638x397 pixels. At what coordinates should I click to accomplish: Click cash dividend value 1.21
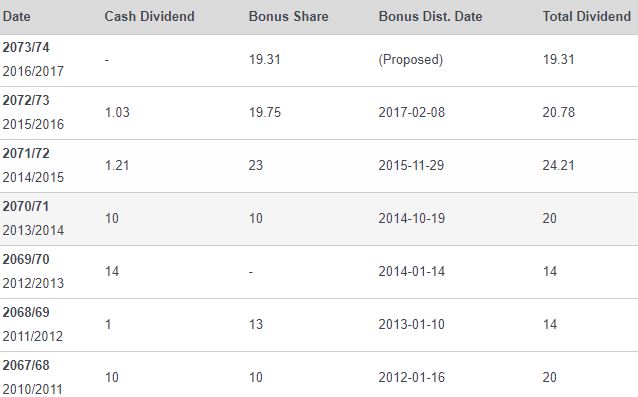117,166
